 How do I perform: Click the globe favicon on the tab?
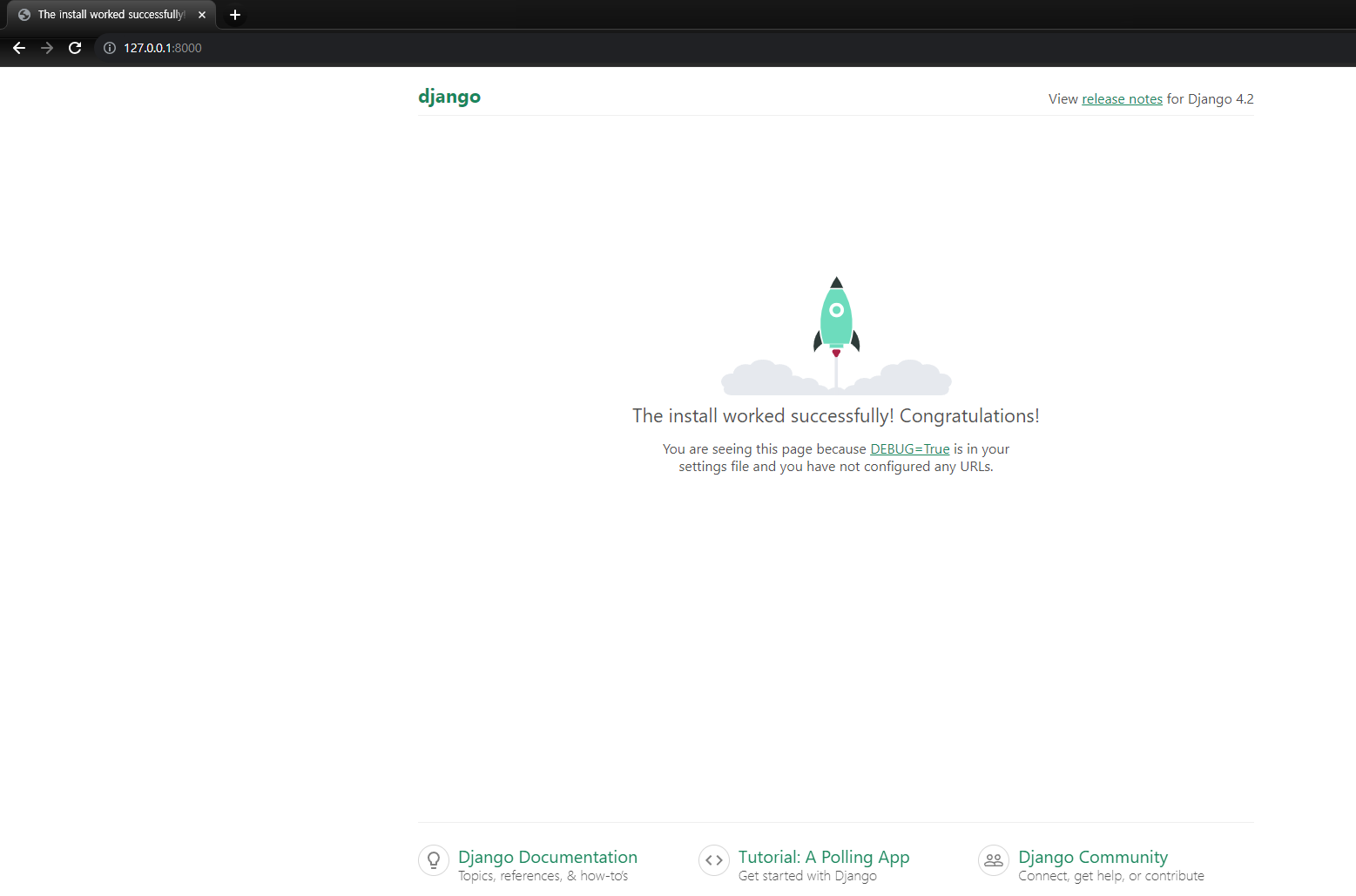click(x=24, y=15)
